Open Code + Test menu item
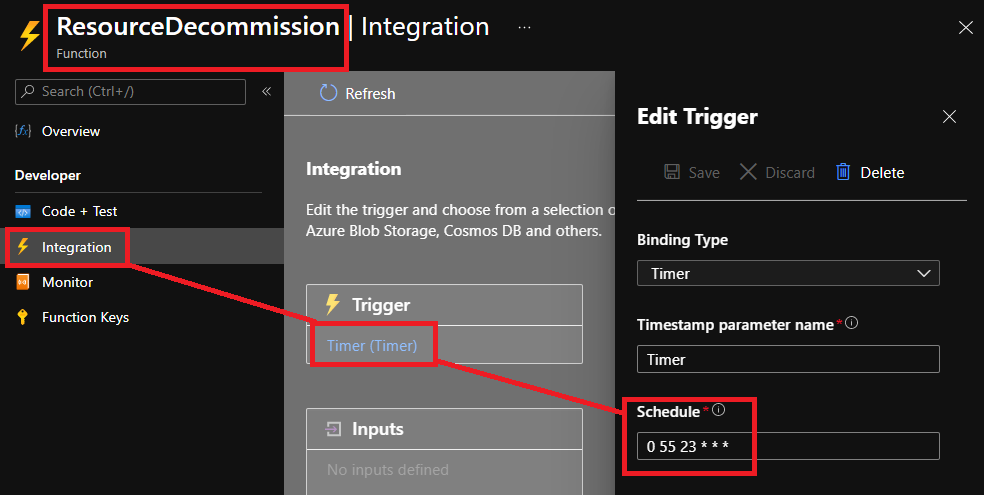The height and width of the screenshot is (495, 984). click(79, 211)
